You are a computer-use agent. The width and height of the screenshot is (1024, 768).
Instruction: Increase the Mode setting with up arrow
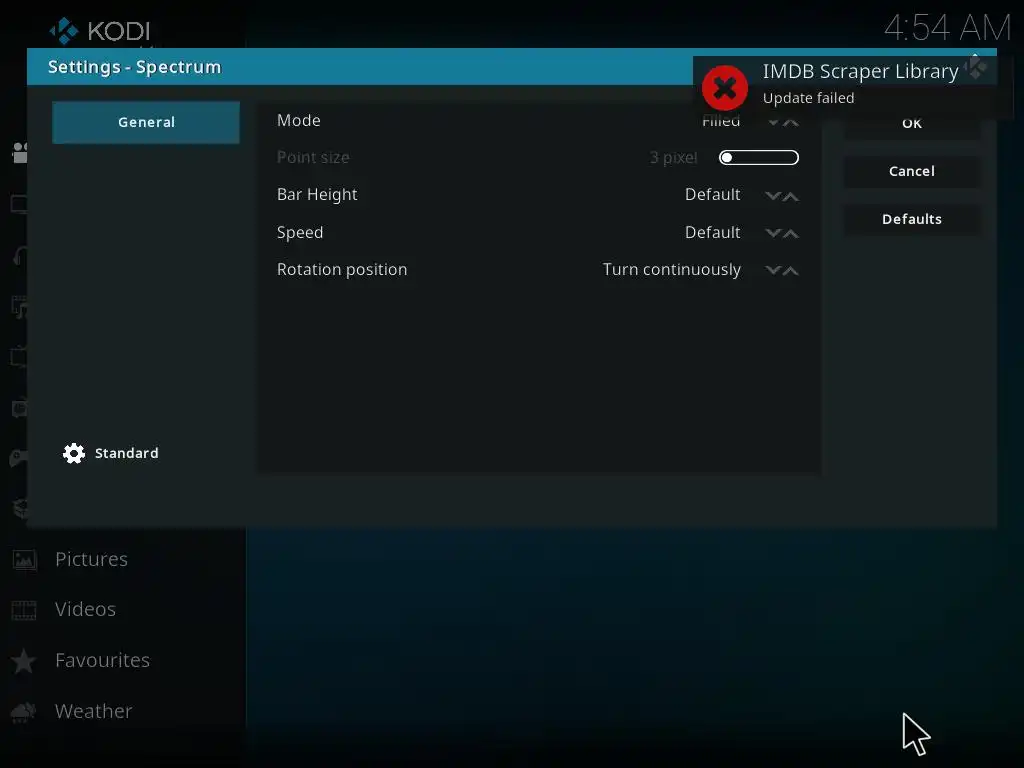791,122
